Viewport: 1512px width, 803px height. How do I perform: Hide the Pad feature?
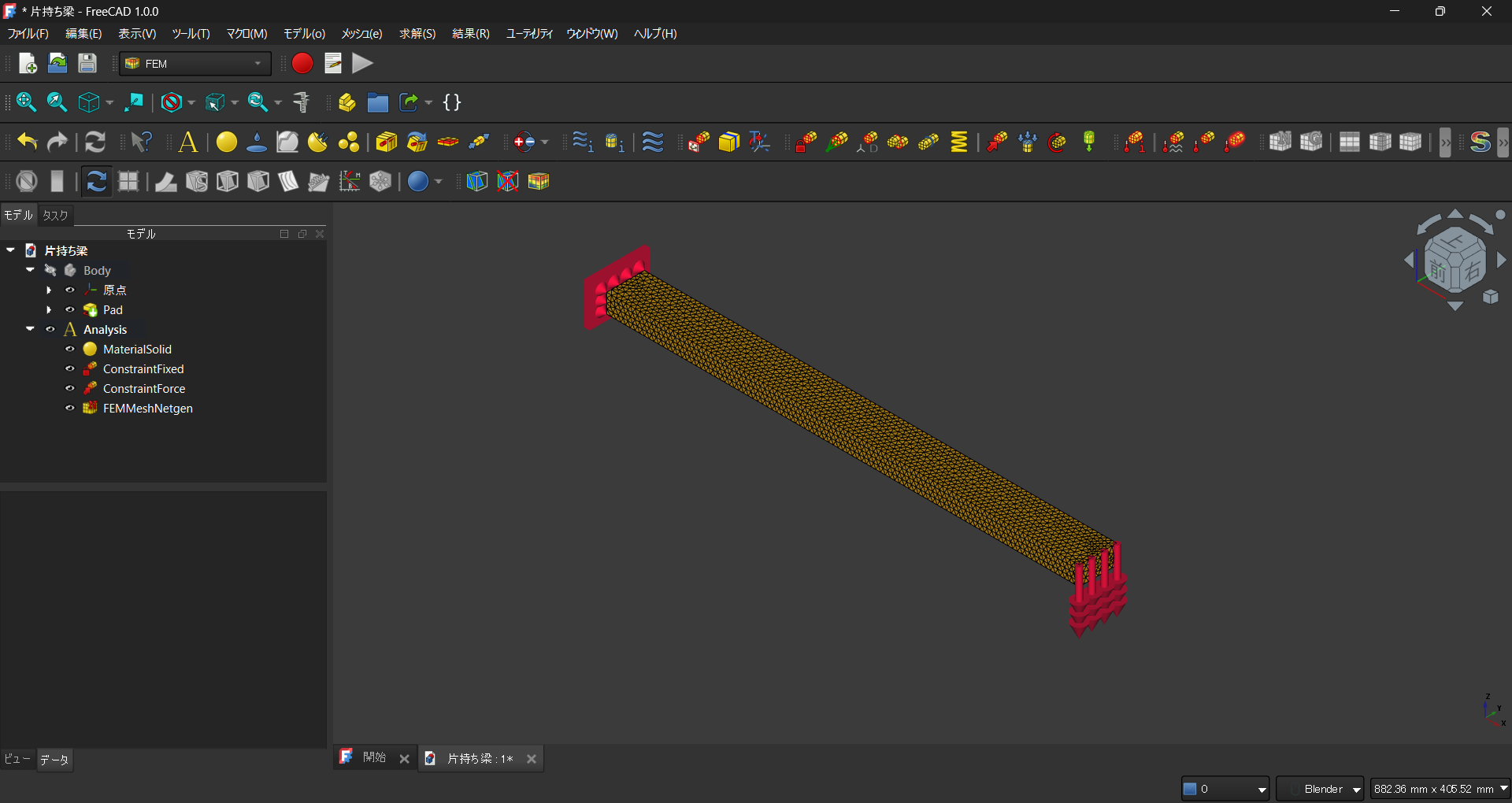[x=70, y=310]
